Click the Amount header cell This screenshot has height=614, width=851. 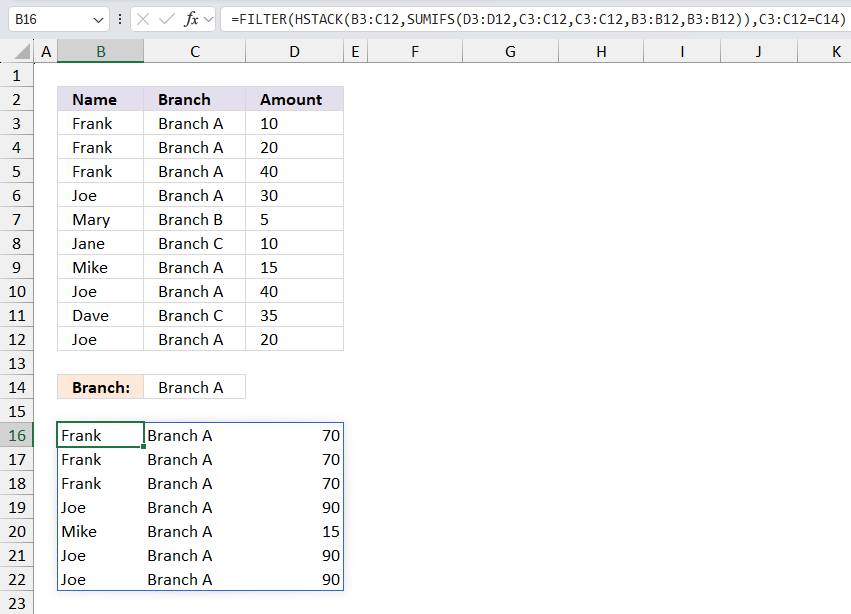[295, 99]
